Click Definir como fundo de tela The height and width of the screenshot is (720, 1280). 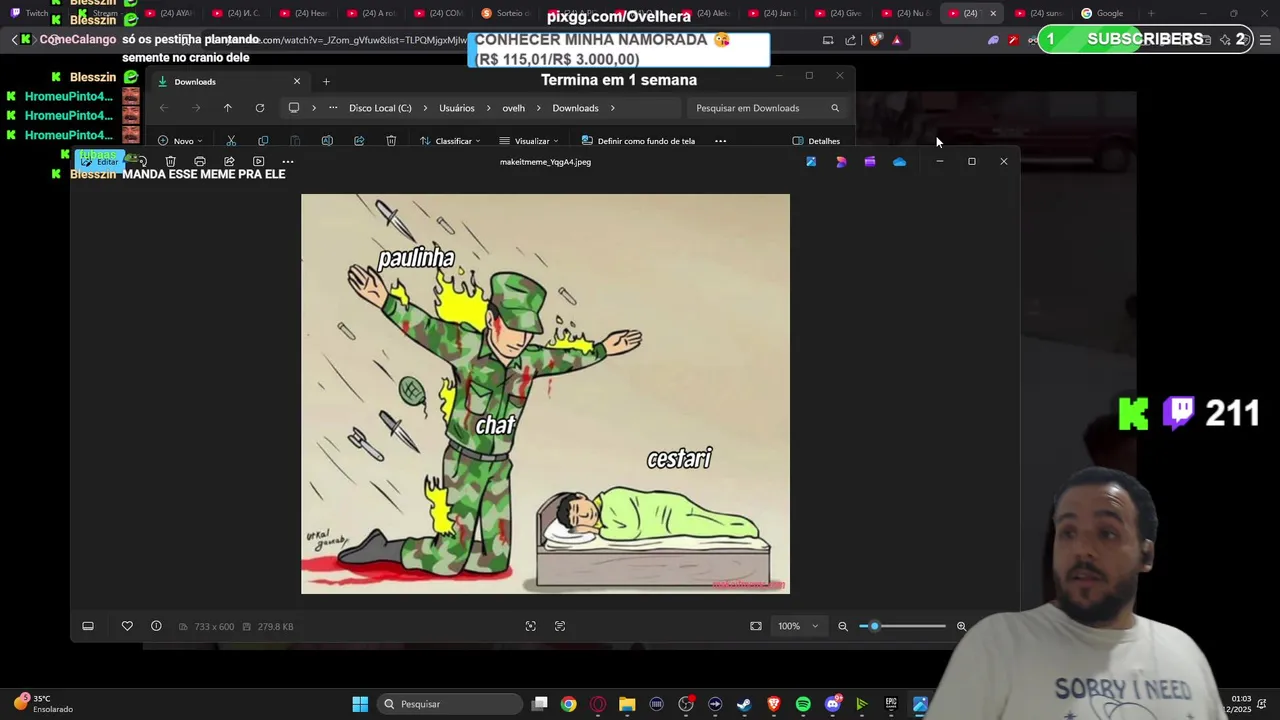(x=638, y=141)
